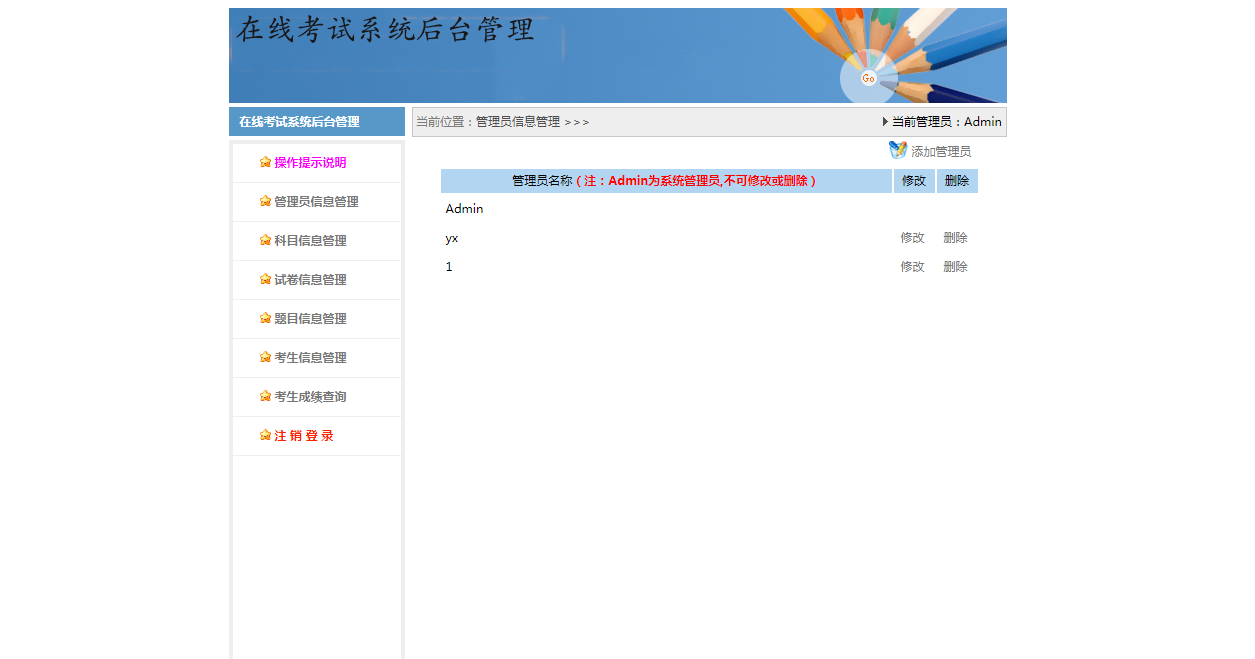Open 操作提示说明 menu item

tap(310, 162)
